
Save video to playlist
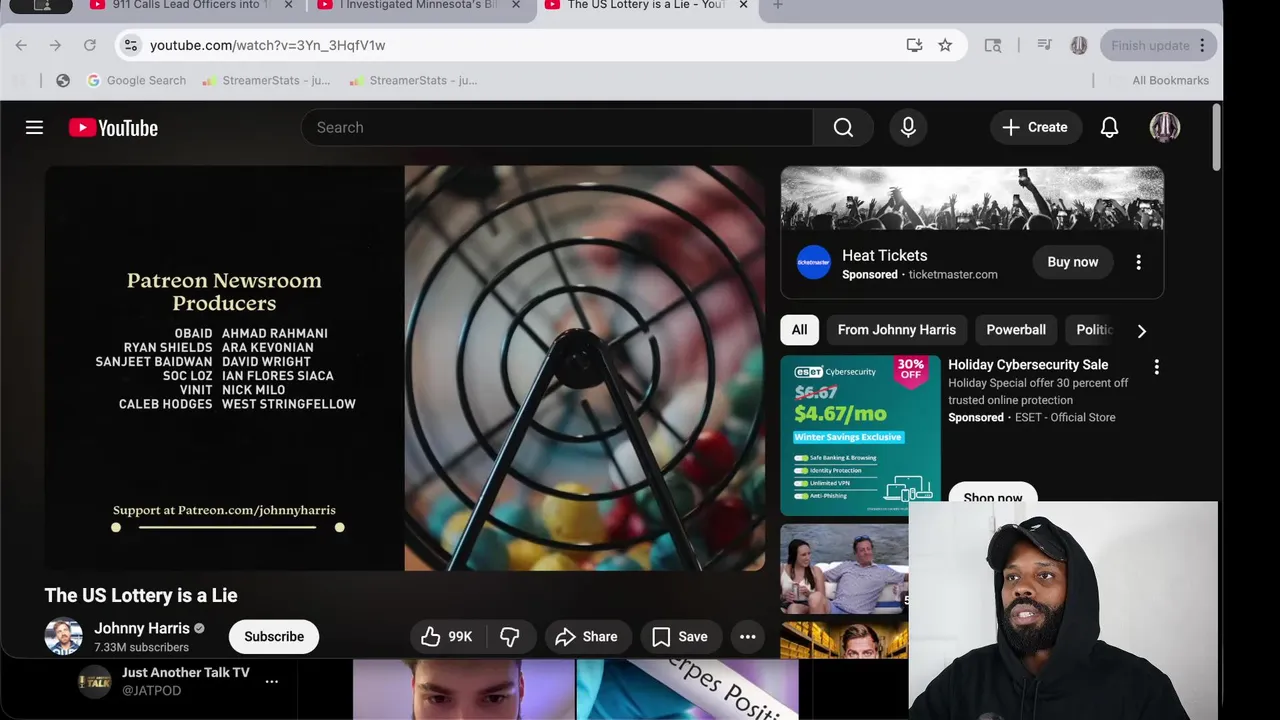[x=680, y=636]
